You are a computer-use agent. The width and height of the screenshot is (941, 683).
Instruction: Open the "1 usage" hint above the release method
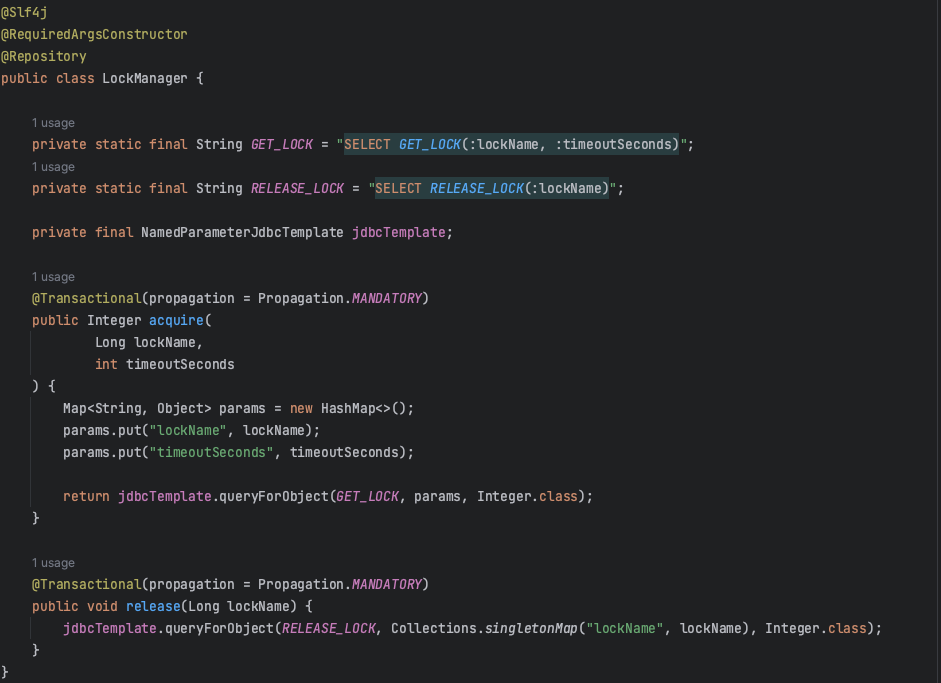click(x=53, y=563)
